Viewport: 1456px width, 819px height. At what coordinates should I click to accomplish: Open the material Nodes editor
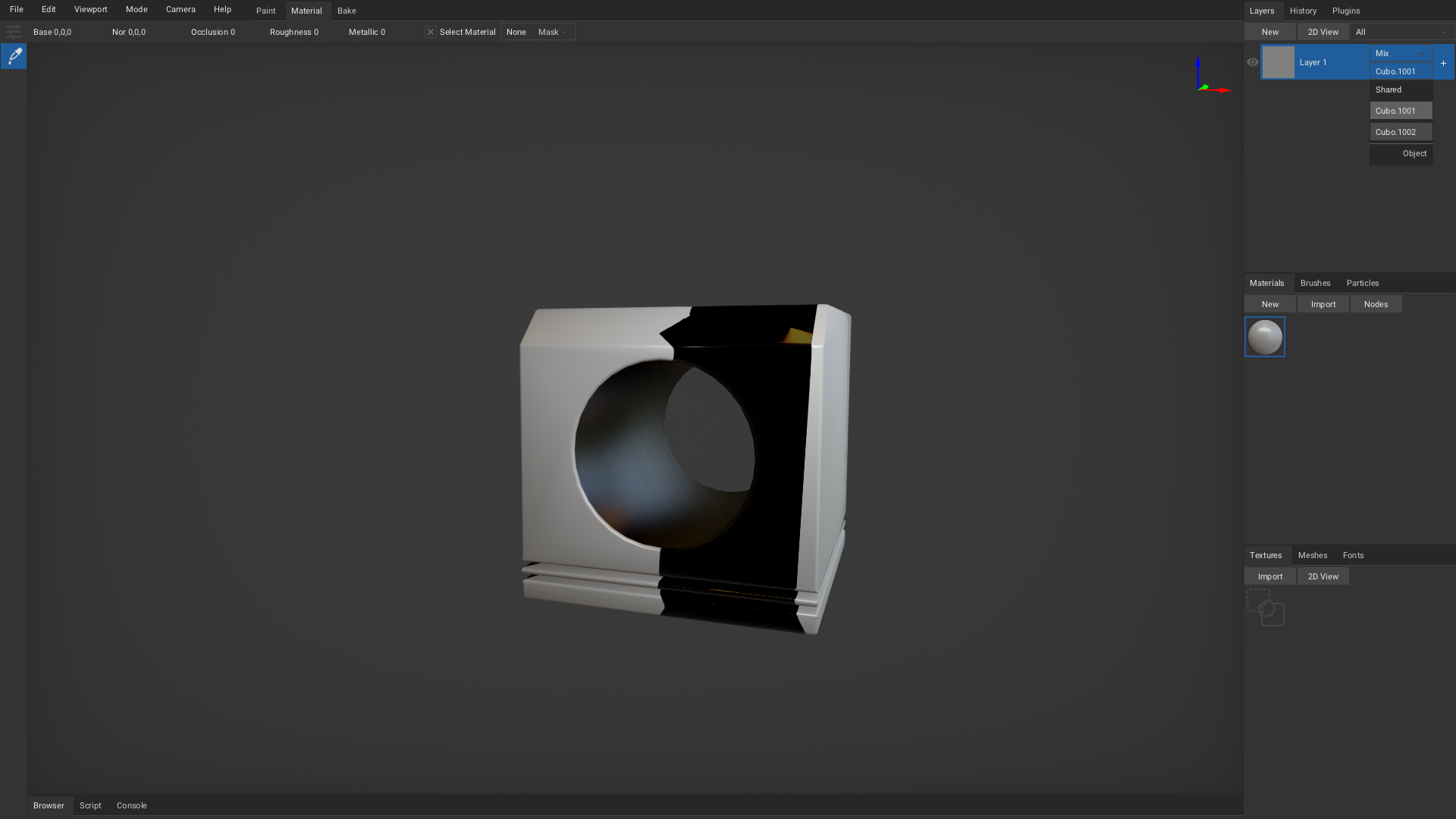(1376, 304)
